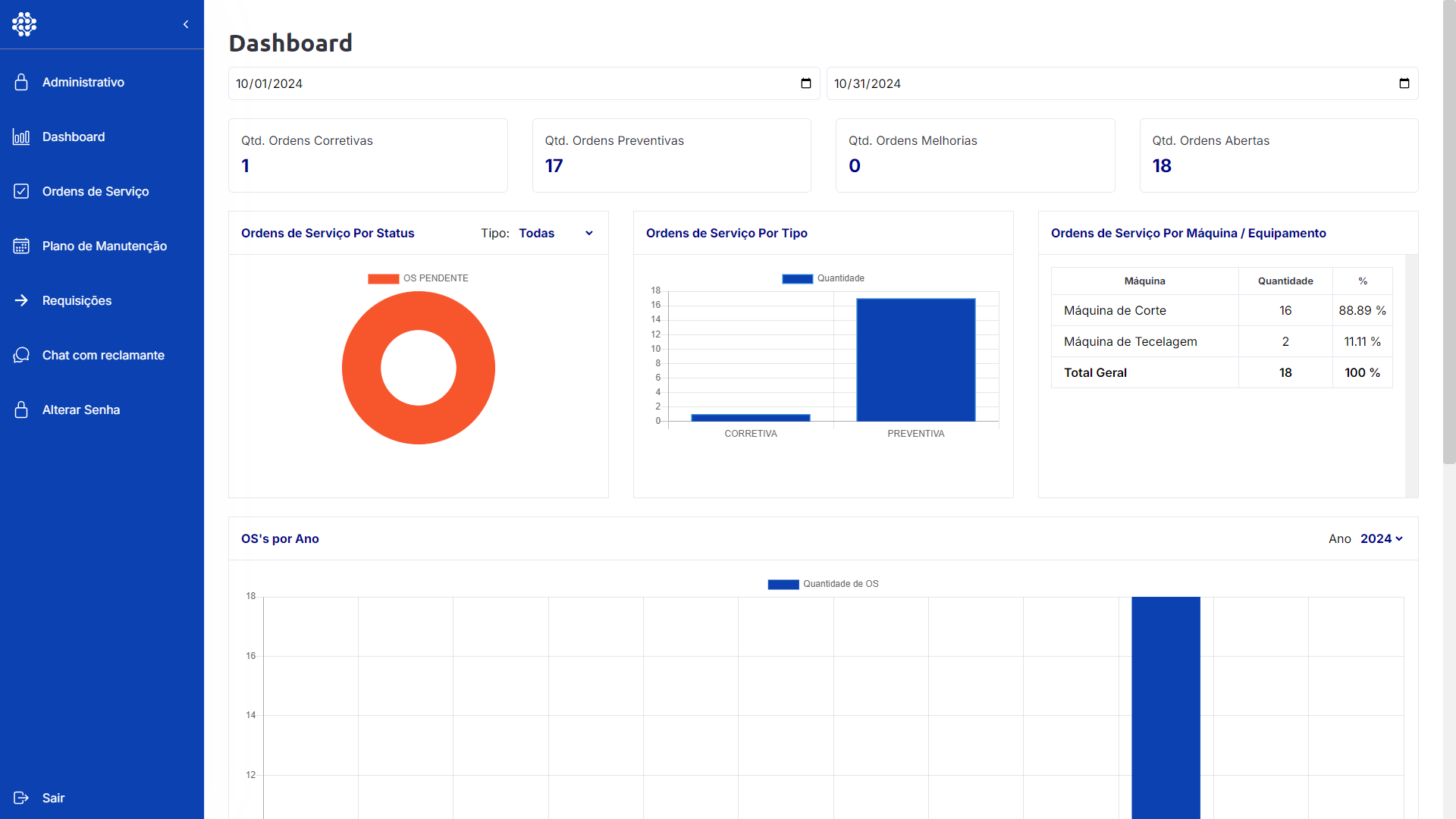1456x819 pixels.
Task: Open the Ano 2024 dropdown
Action: pyautogui.click(x=1381, y=538)
